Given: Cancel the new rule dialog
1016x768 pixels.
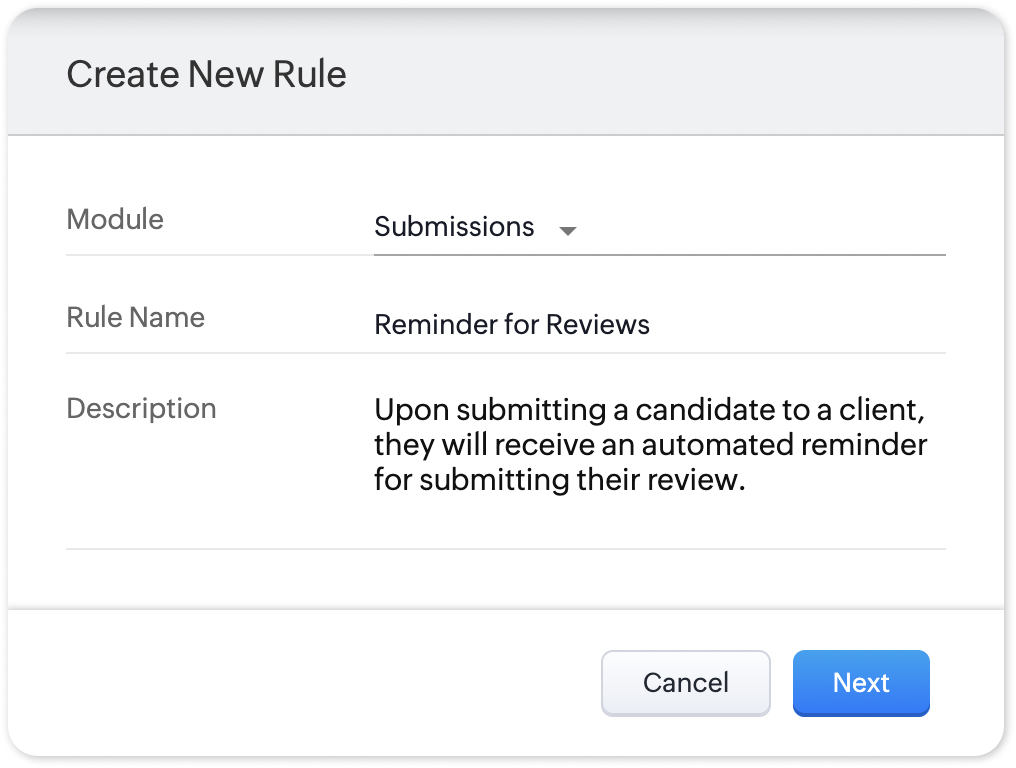Looking at the screenshot, I should (x=685, y=683).
